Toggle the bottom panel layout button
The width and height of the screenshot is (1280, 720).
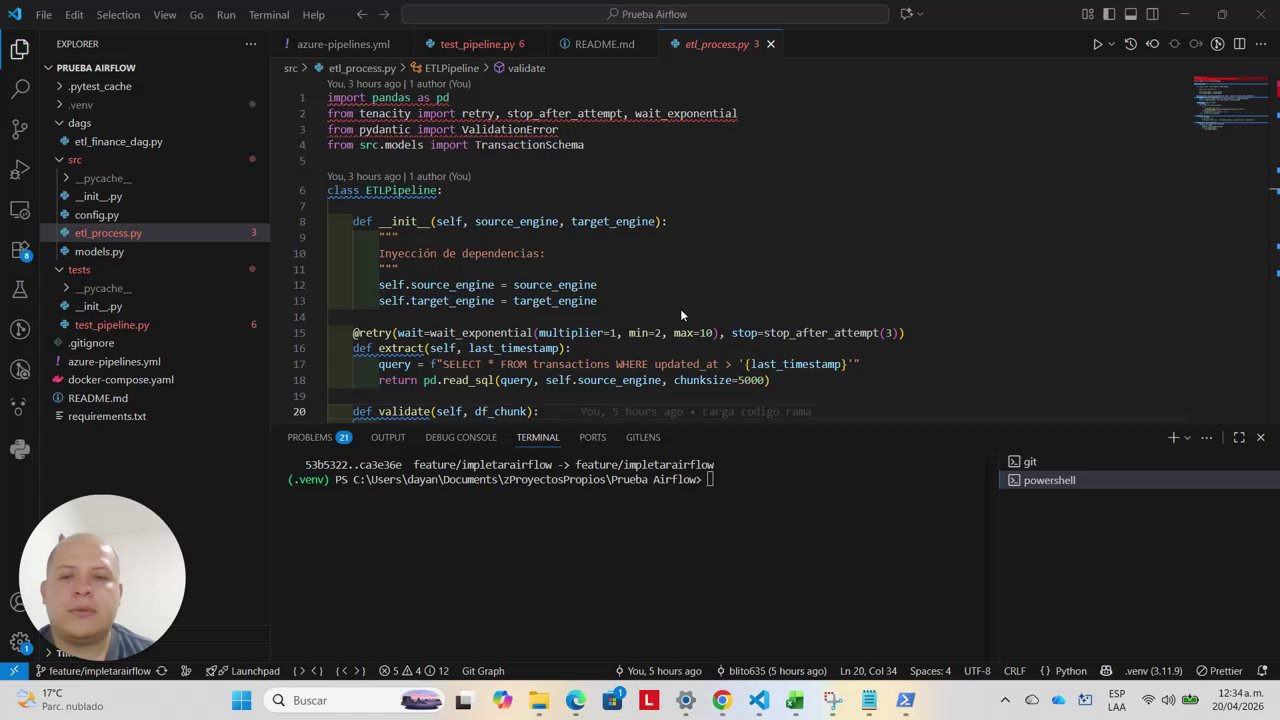[x=1131, y=14]
